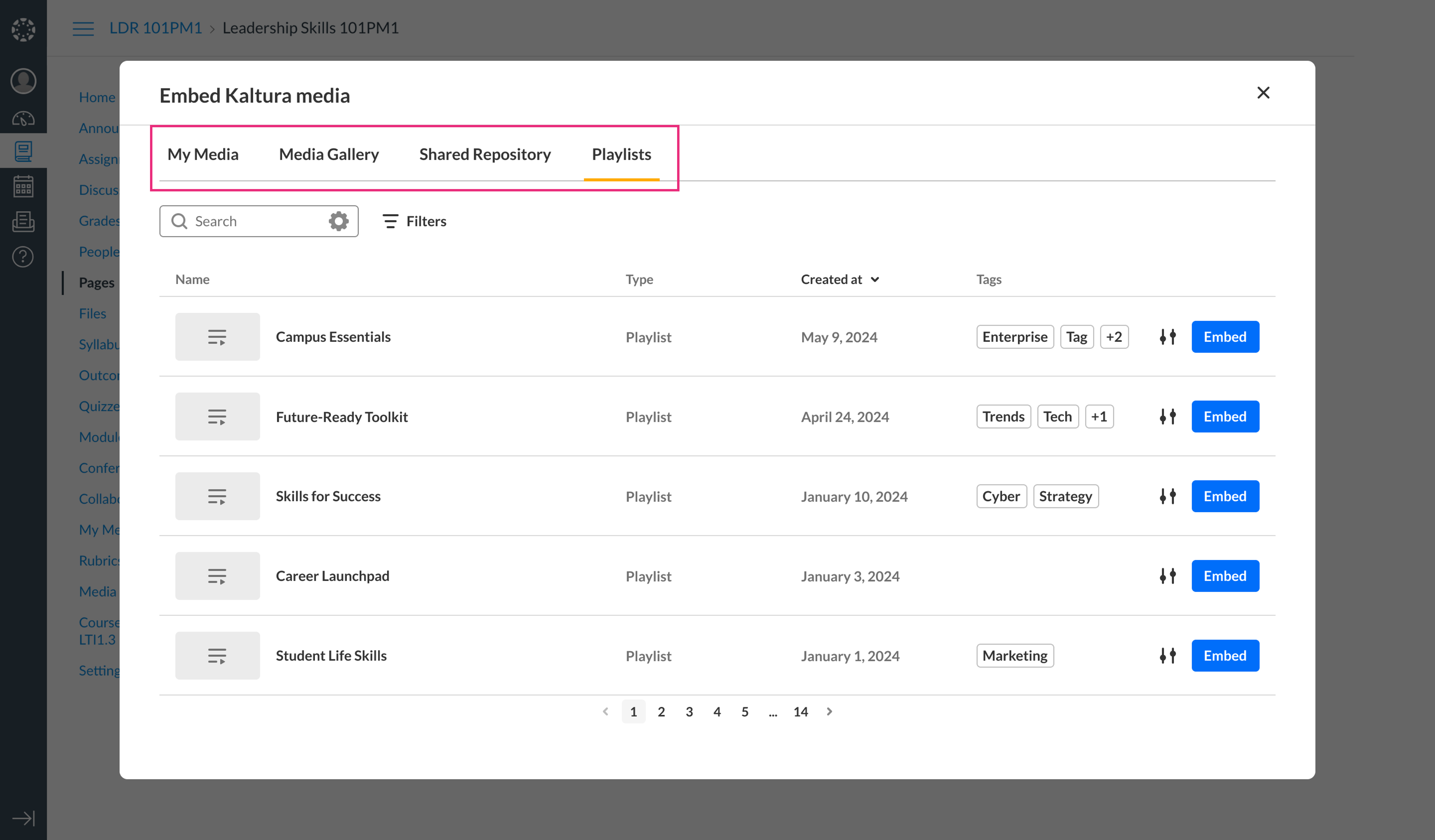Jump to page 14 of results
This screenshot has width=1435, height=840.
[x=800, y=711]
